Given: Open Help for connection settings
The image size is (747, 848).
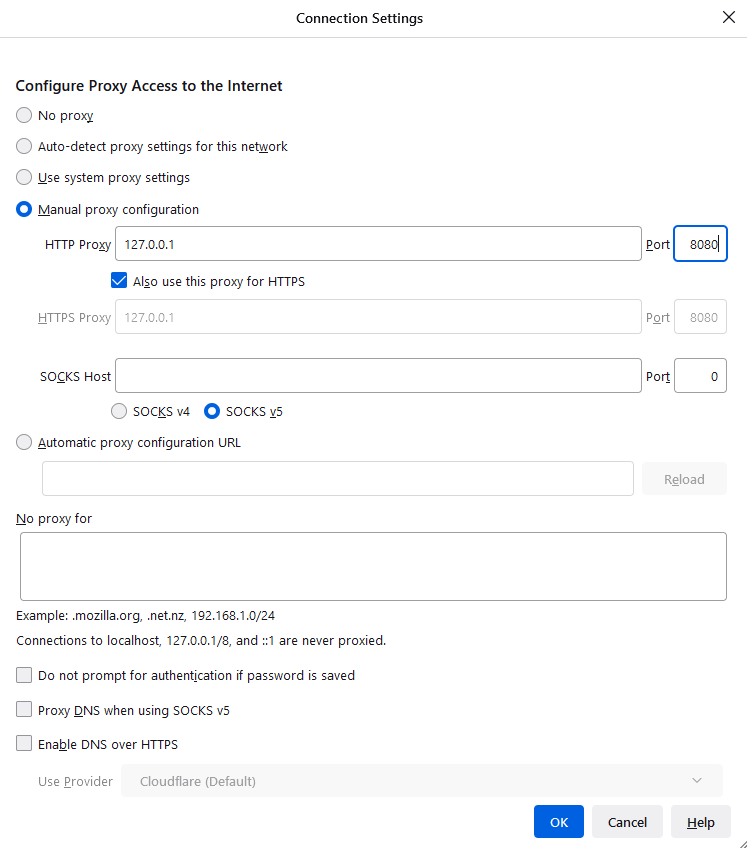Looking at the screenshot, I should (700, 822).
